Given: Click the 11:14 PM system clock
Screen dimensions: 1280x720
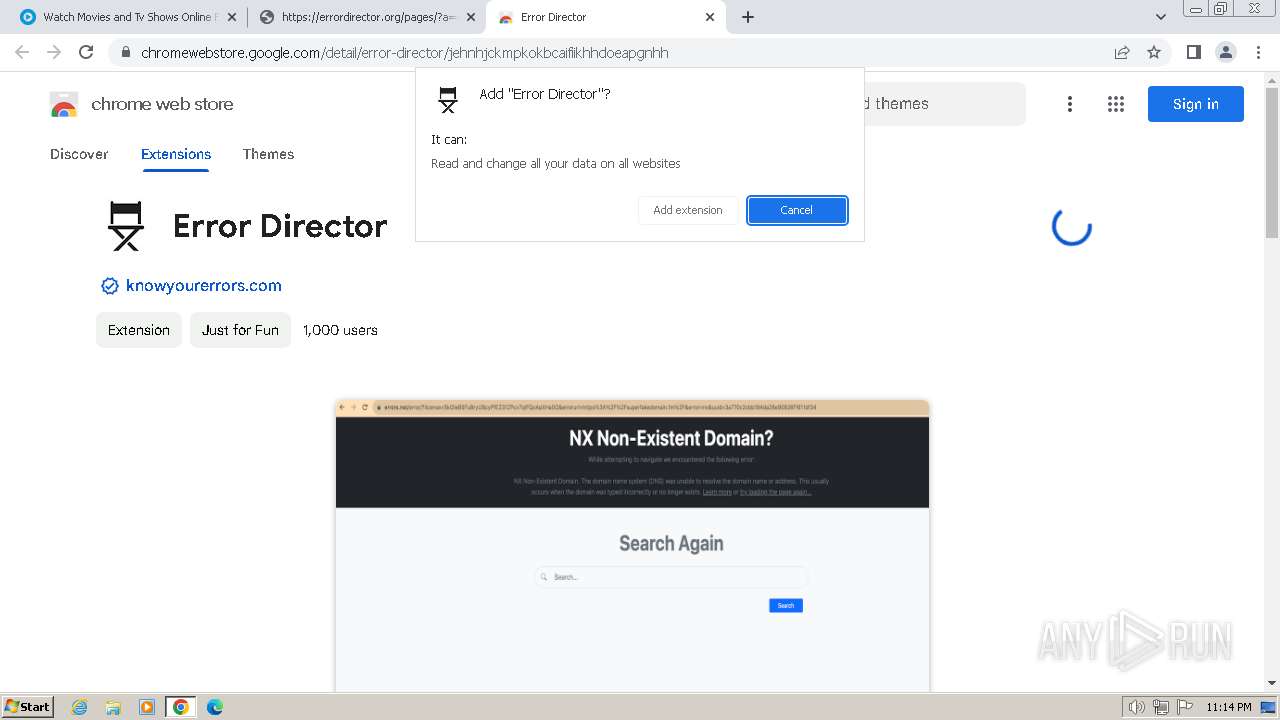Looking at the screenshot, I should click(1229, 707).
